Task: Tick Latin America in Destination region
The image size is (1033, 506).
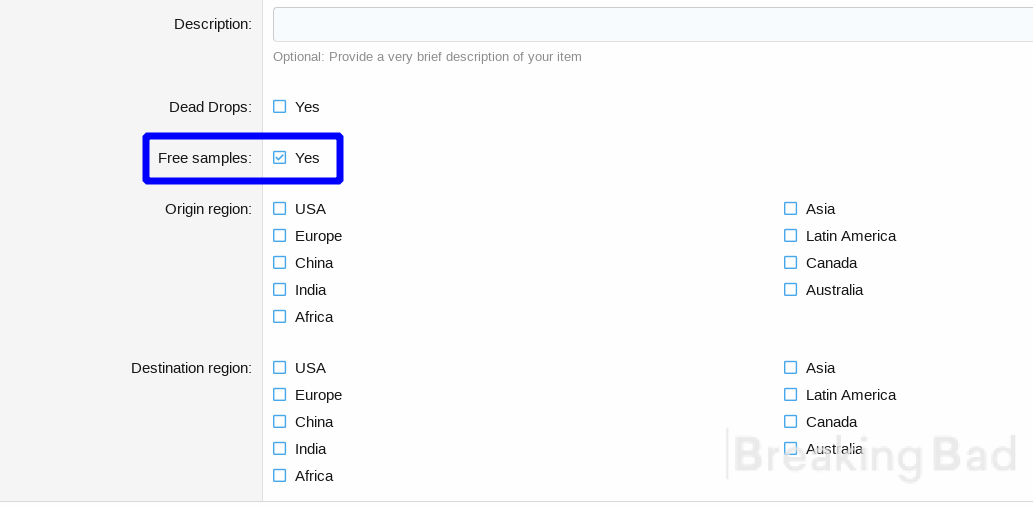Action: [791, 395]
